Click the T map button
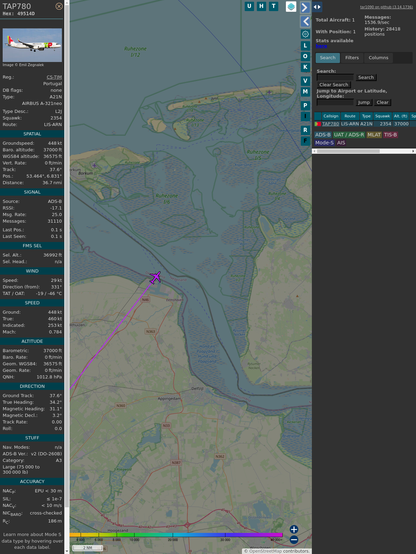Viewport: 416px width, 554px height. click(x=273, y=6)
